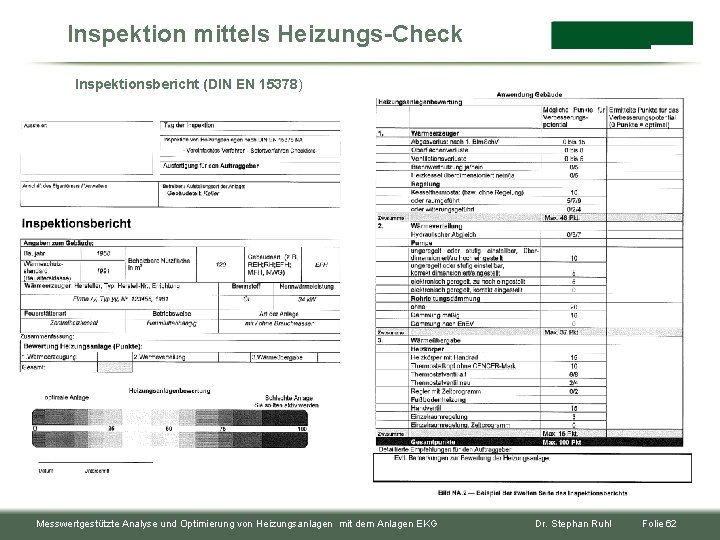Image resolution: width=720 pixels, height=540 pixels.
Task: Select the "Art der Anlage" label
Action: coord(279,314)
